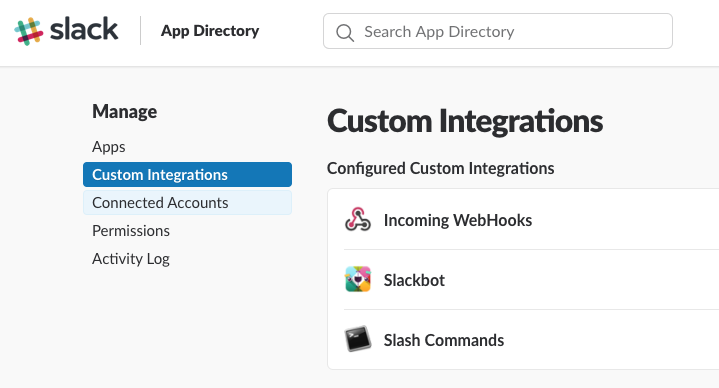Click the Slackbot colorful icon
719x388 pixels.
click(x=358, y=279)
